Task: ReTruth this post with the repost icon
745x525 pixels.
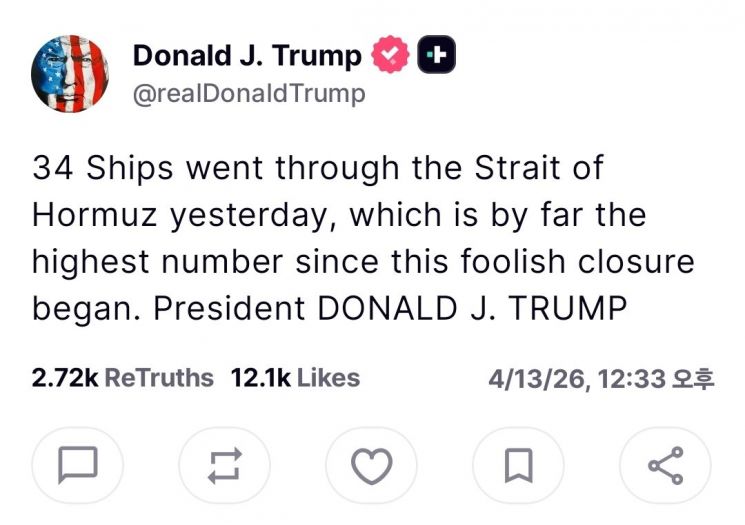Action: point(225,464)
